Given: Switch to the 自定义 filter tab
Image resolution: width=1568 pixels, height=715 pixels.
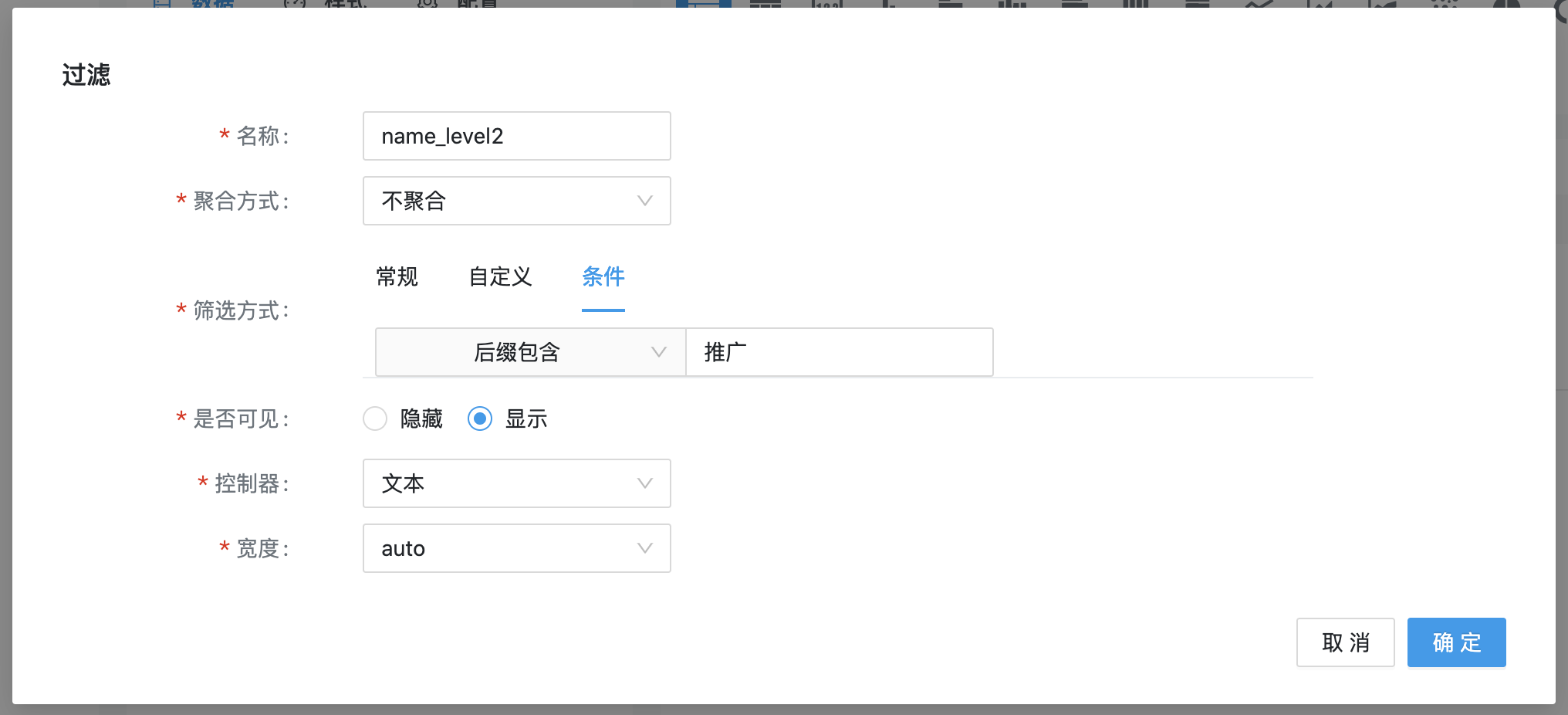Looking at the screenshot, I should [x=500, y=276].
